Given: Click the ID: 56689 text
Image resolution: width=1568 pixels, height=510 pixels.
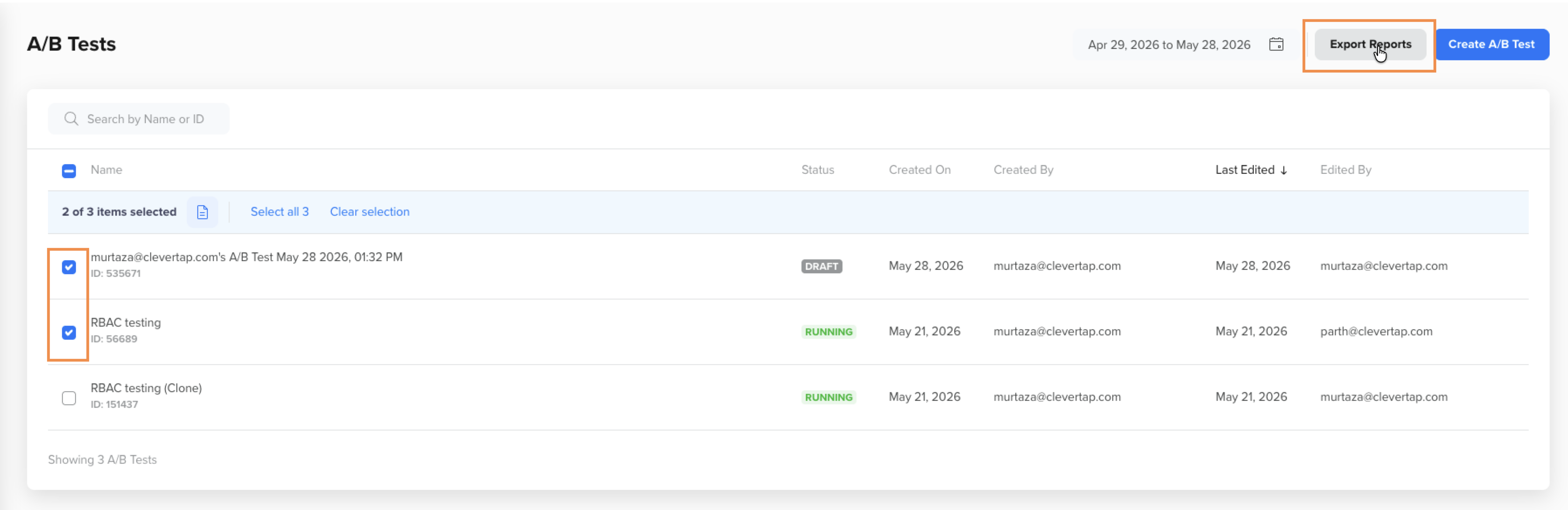Looking at the screenshot, I should (x=114, y=339).
